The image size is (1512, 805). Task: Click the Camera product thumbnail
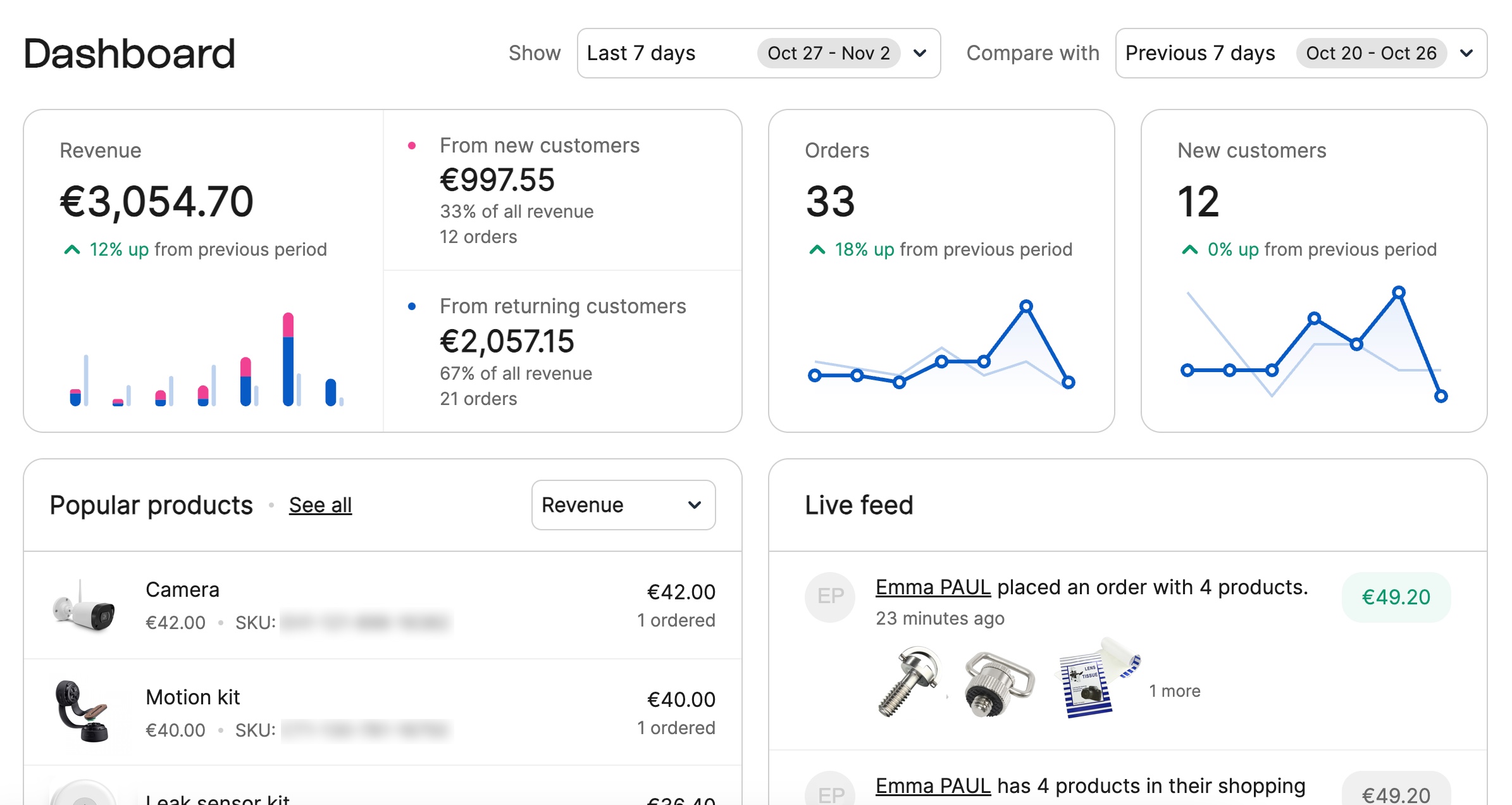coord(84,606)
